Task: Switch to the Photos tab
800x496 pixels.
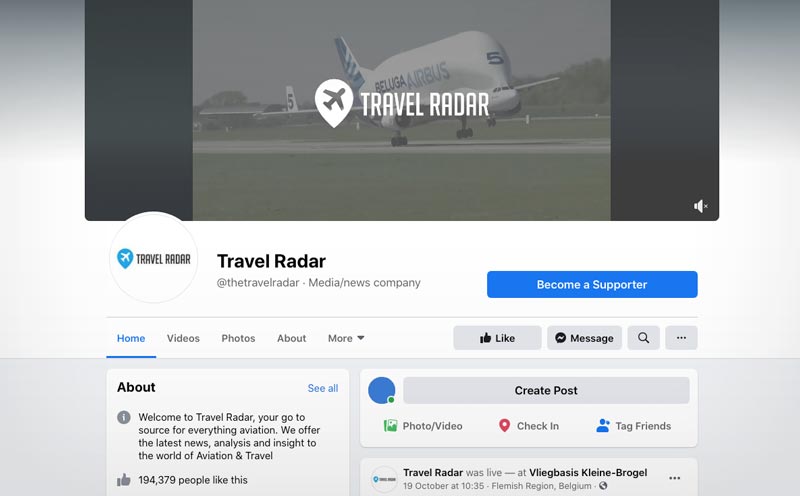Action: [x=238, y=338]
